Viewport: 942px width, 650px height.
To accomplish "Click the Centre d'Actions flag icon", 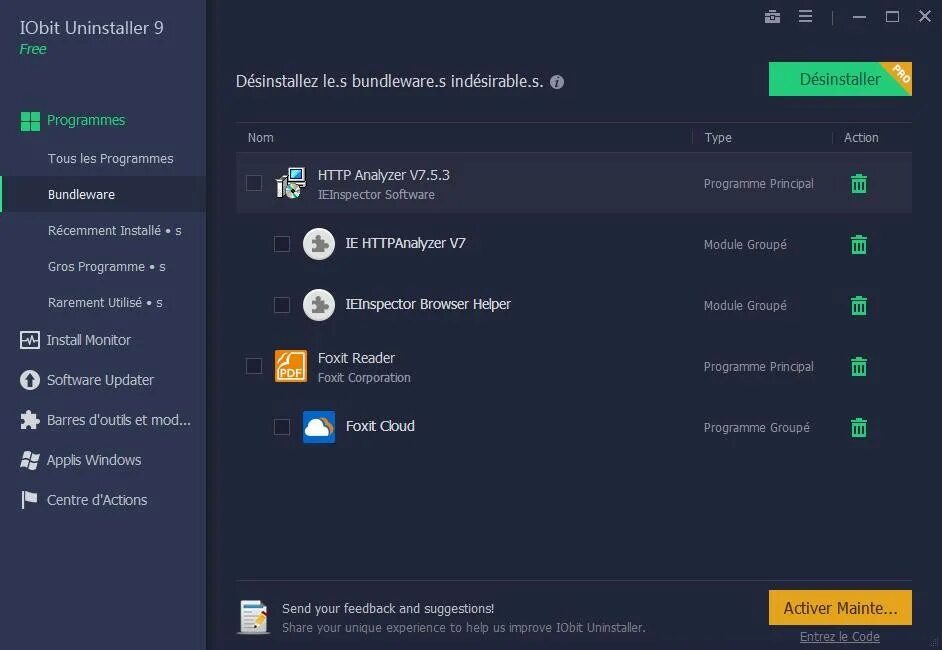I will pyautogui.click(x=29, y=500).
